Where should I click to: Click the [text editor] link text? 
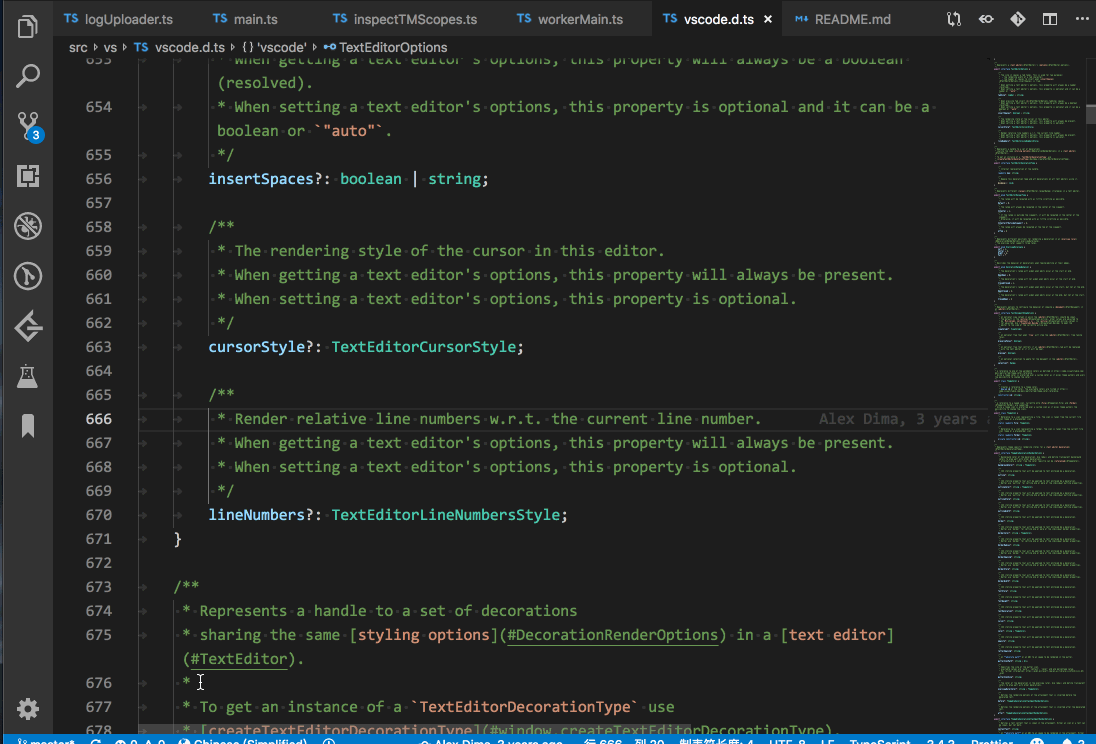837,635
